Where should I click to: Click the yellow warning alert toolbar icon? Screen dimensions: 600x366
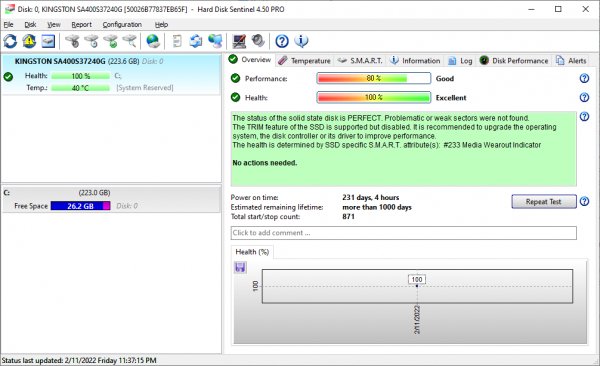(x=29, y=41)
